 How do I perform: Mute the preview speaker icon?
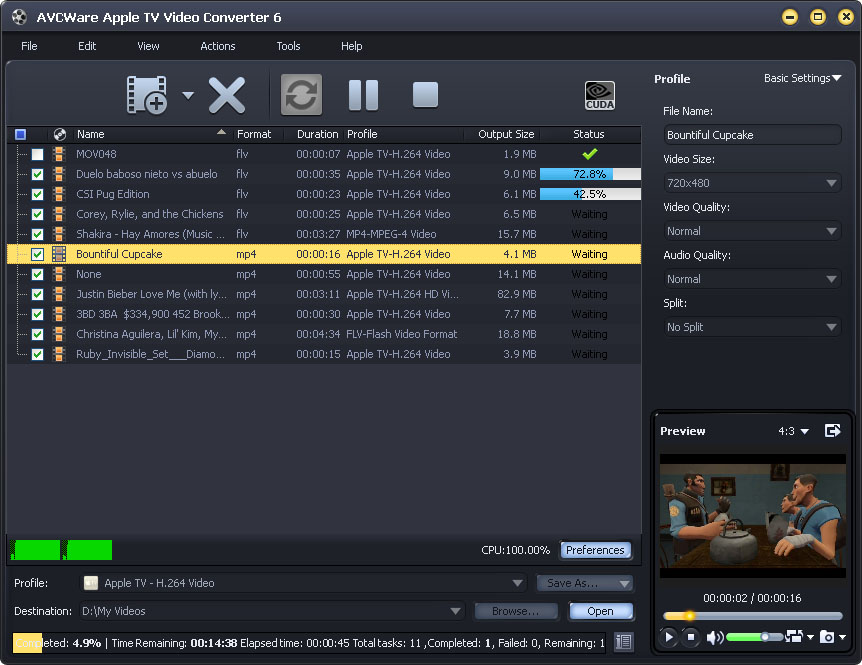714,637
